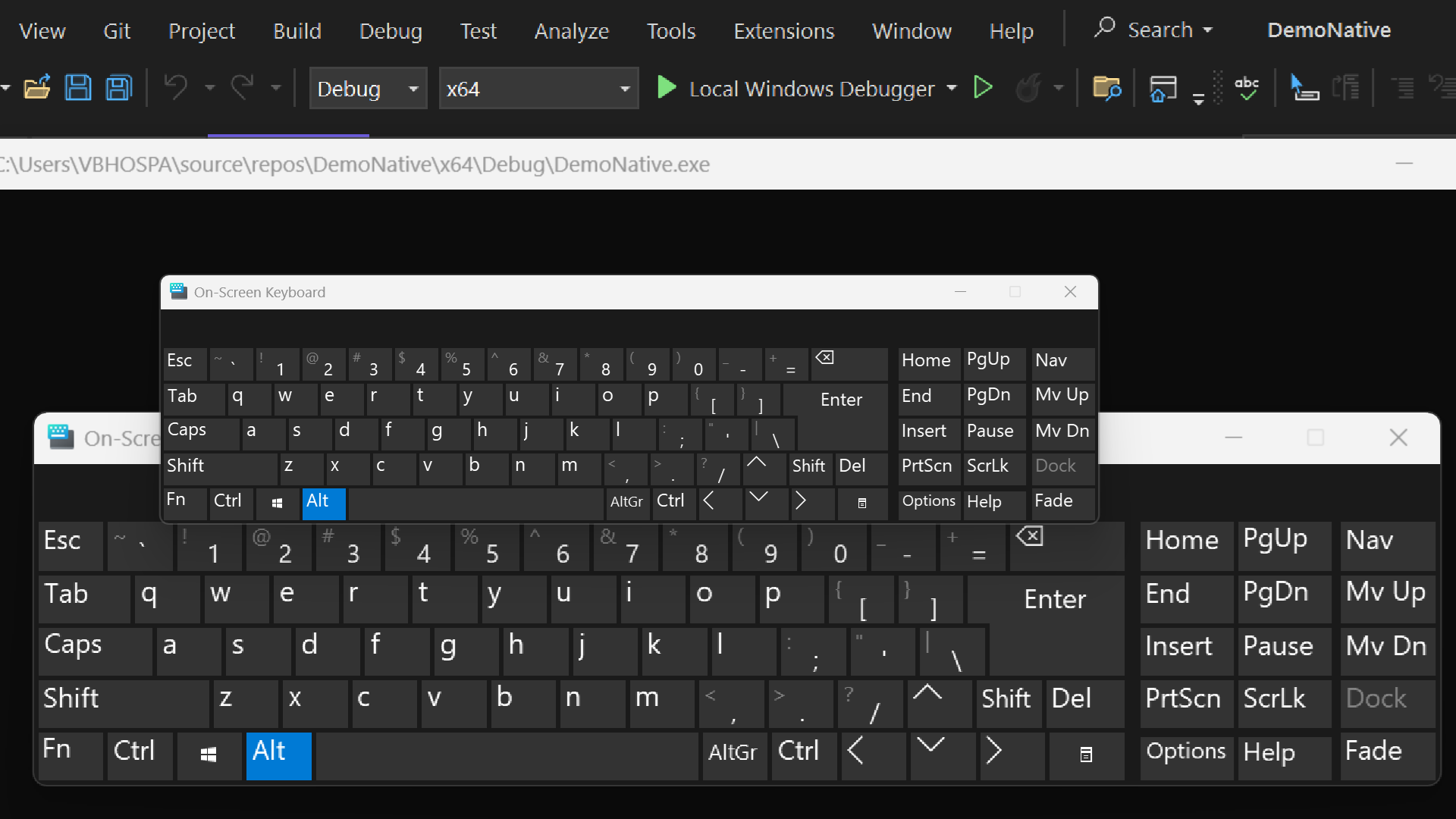Image resolution: width=1456 pixels, height=819 pixels.
Task: Click the spell checker abc icon
Action: [x=1247, y=88]
